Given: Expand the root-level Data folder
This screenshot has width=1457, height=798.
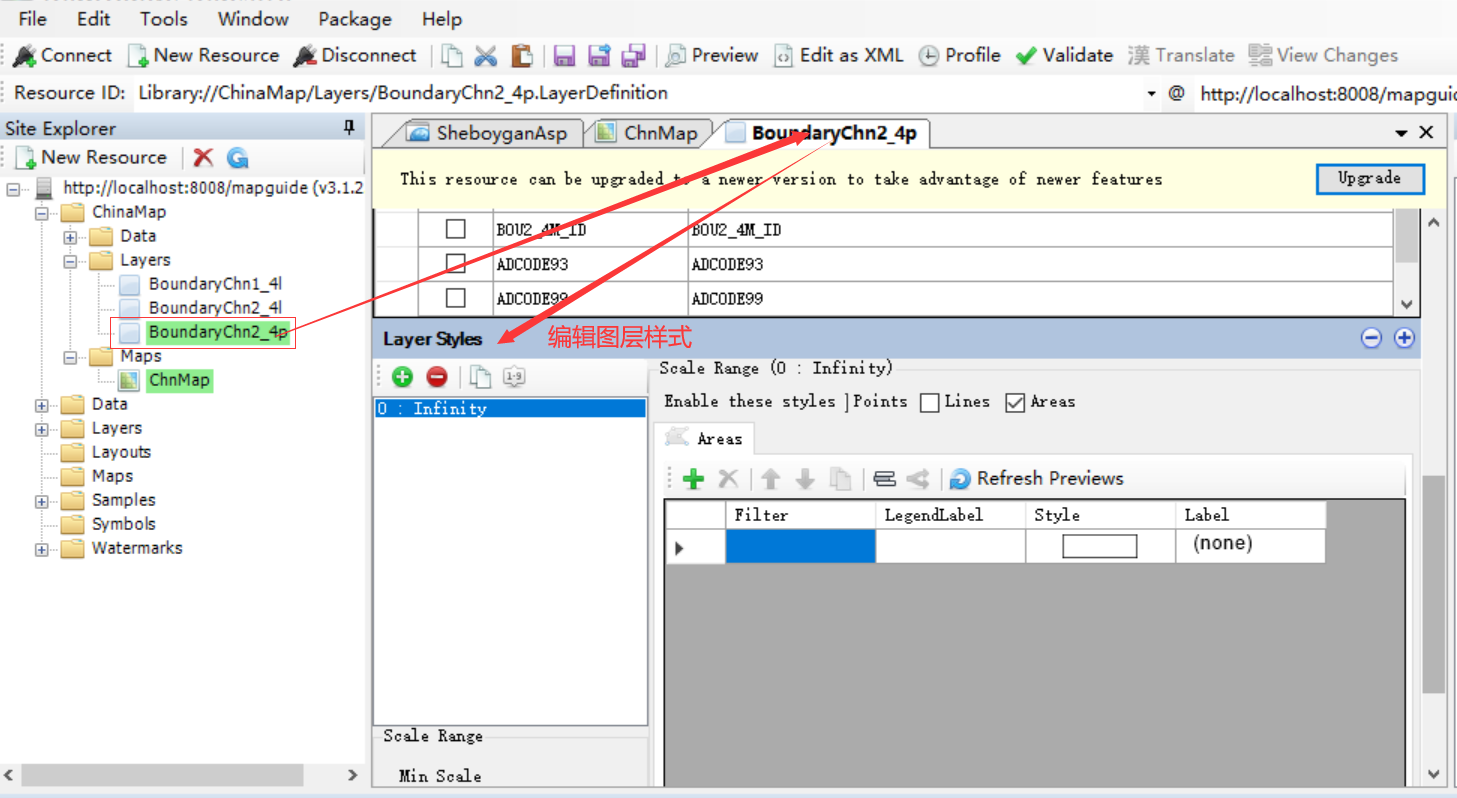Looking at the screenshot, I should [41, 405].
